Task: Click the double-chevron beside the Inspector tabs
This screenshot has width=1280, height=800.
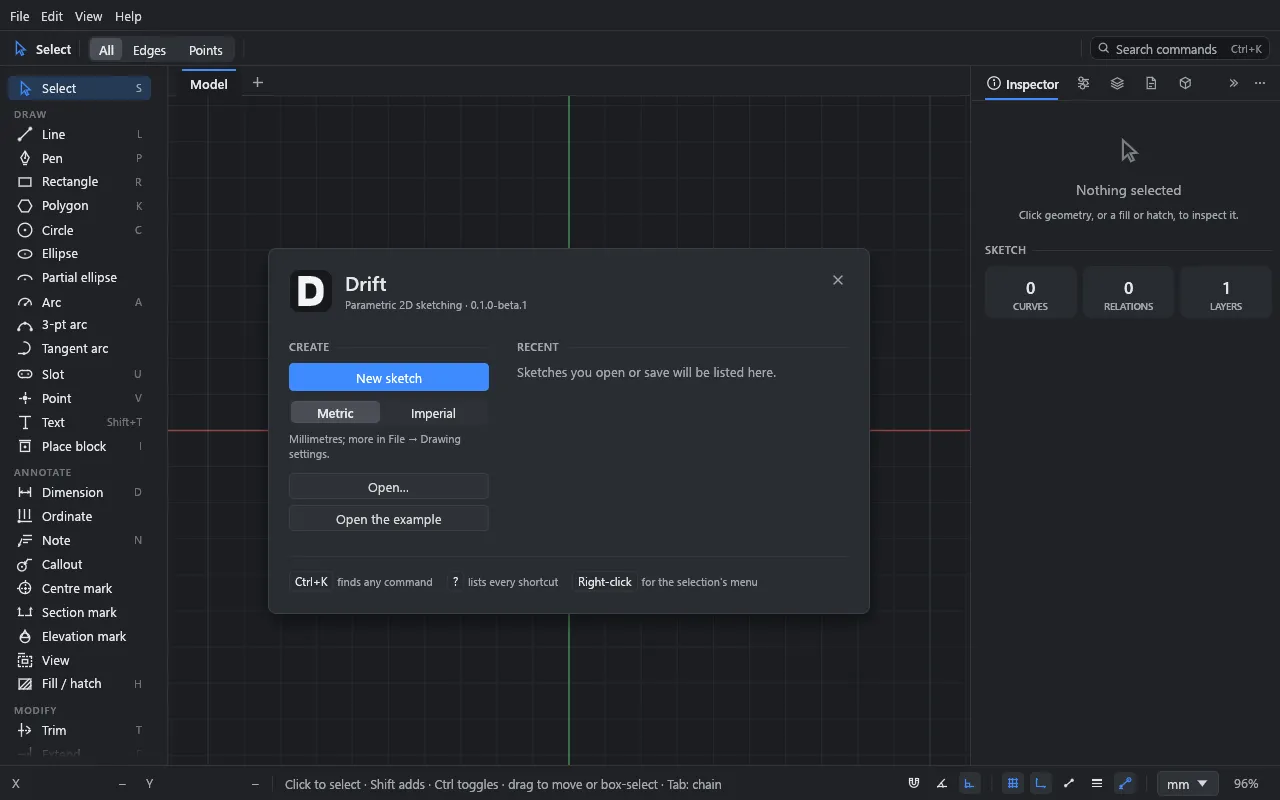Action: [1233, 84]
